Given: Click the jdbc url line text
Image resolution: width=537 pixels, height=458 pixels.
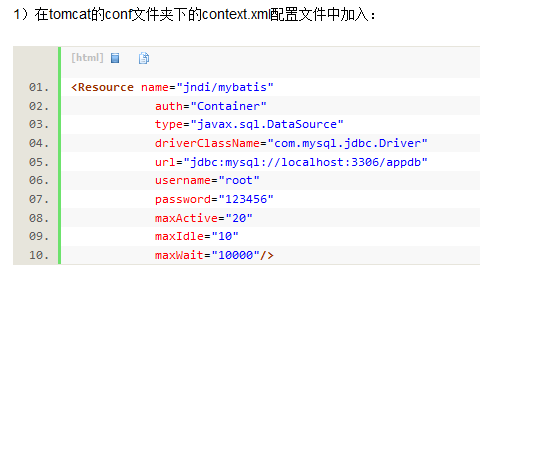Looking at the screenshot, I should pos(291,162).
